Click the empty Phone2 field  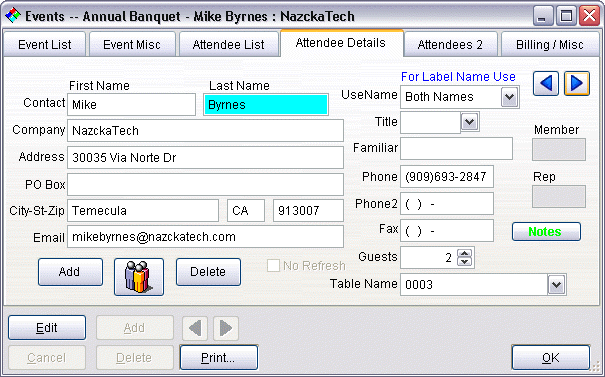point(447,203)
